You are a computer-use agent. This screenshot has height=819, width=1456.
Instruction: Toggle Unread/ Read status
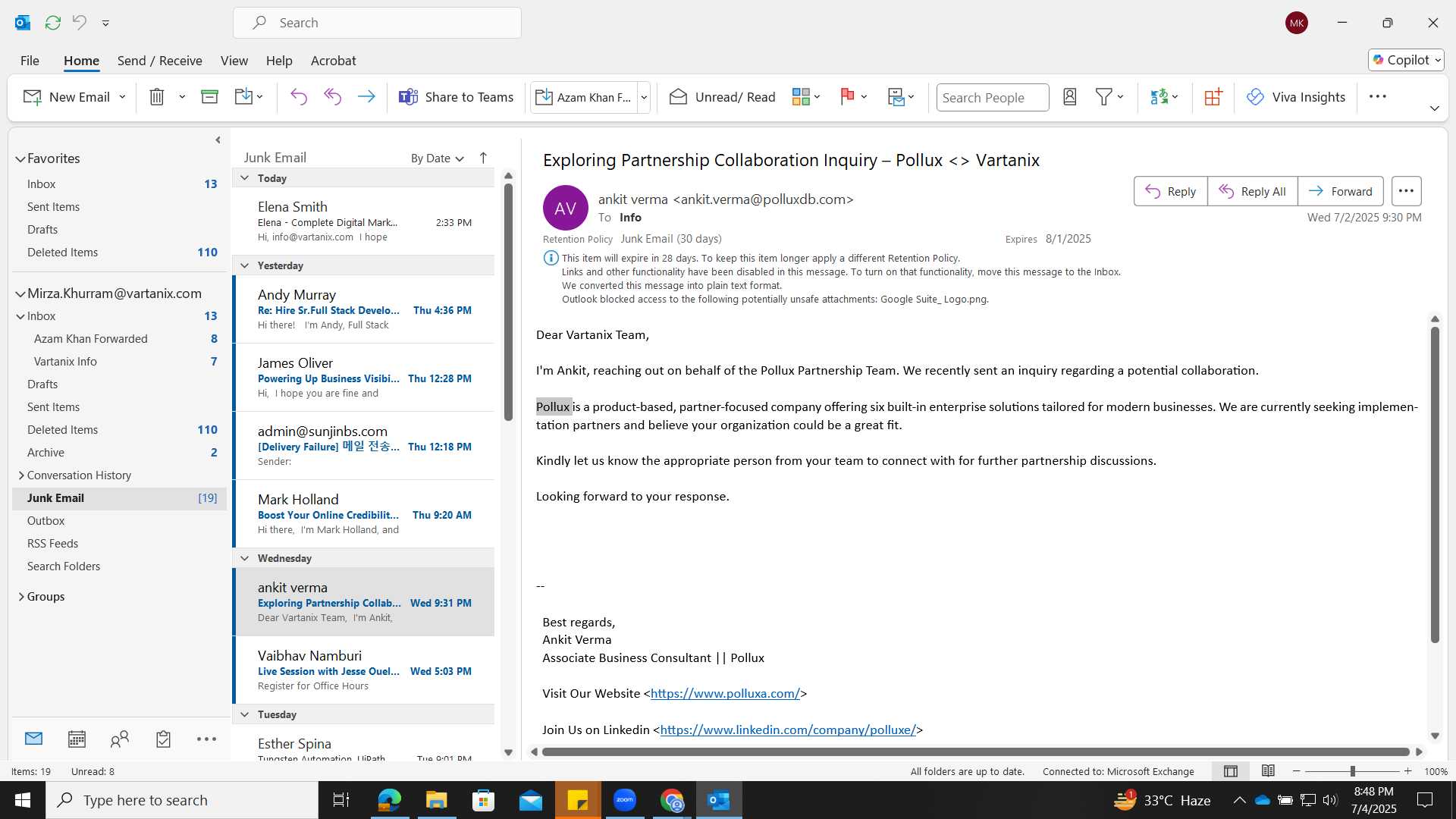coord(722,97)
